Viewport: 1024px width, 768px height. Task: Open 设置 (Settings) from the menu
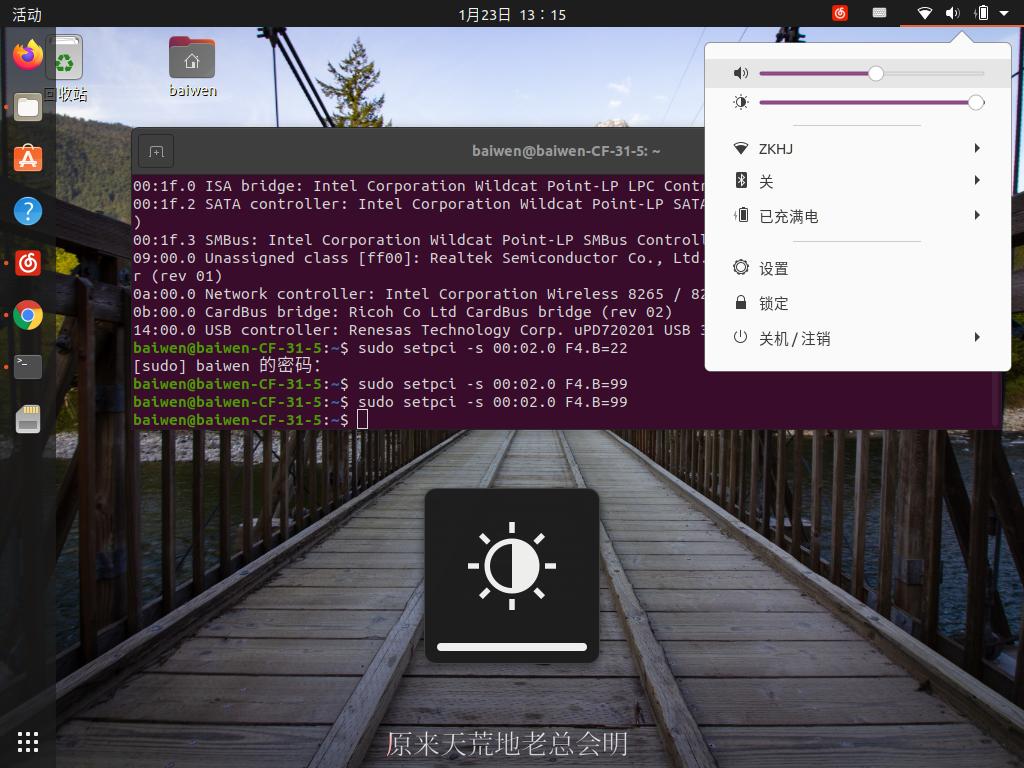tap(775, 268)
